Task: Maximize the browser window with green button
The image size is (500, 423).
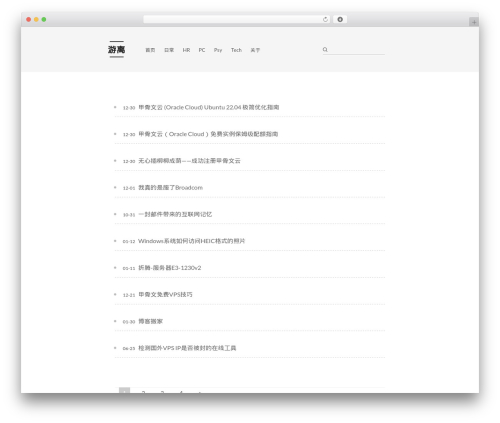Action: click(44, 19)
